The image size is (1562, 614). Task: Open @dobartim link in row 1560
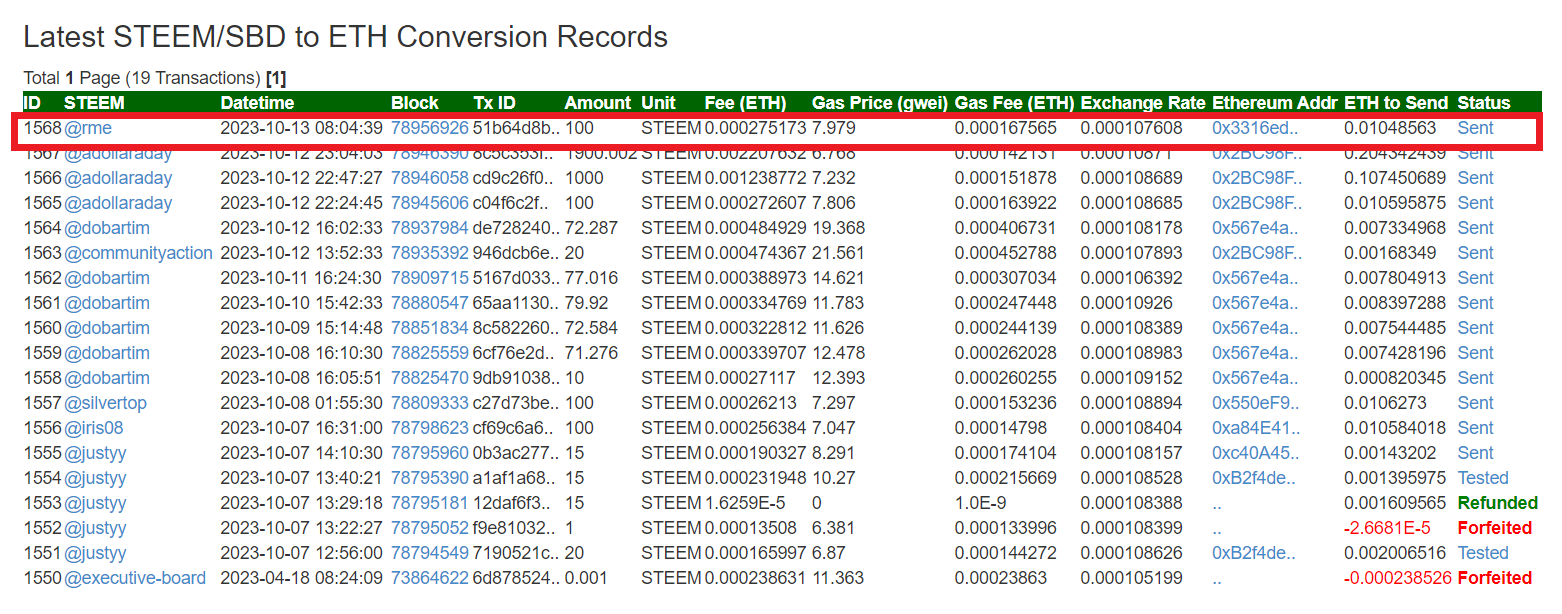click(x=107, y=328)
